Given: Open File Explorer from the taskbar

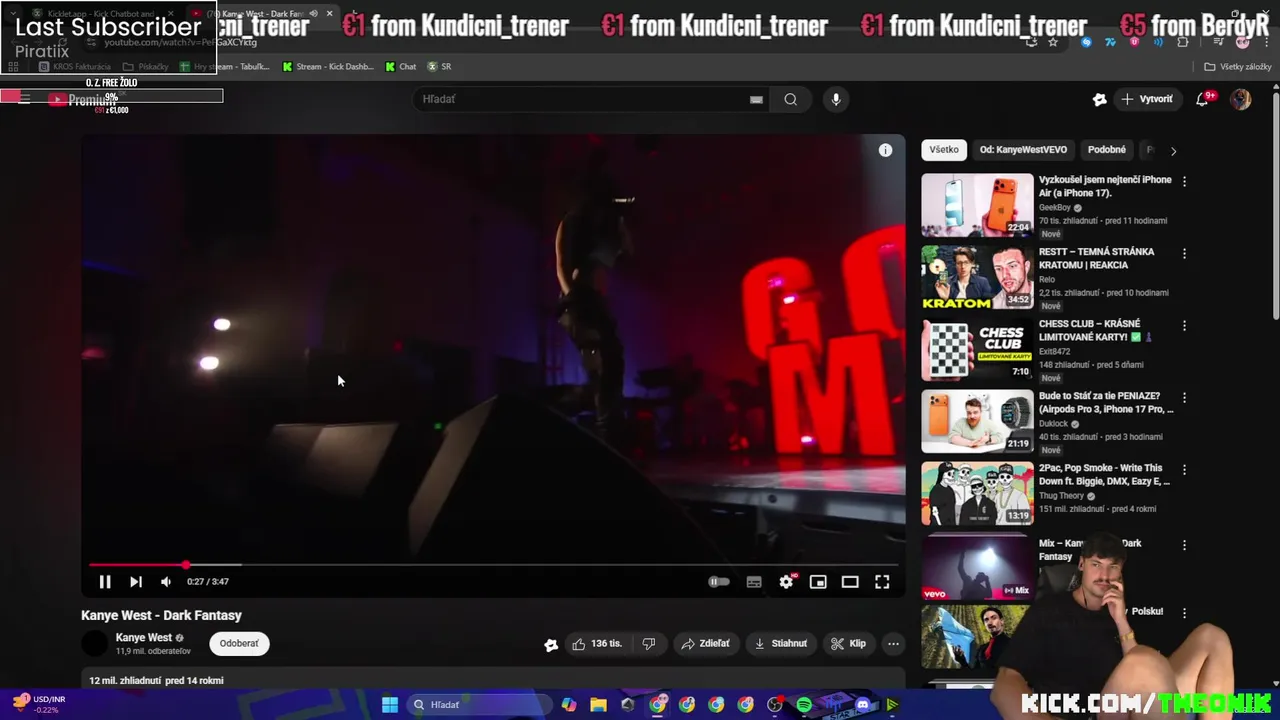Looking at the screenshot, I should click(598, 705).
